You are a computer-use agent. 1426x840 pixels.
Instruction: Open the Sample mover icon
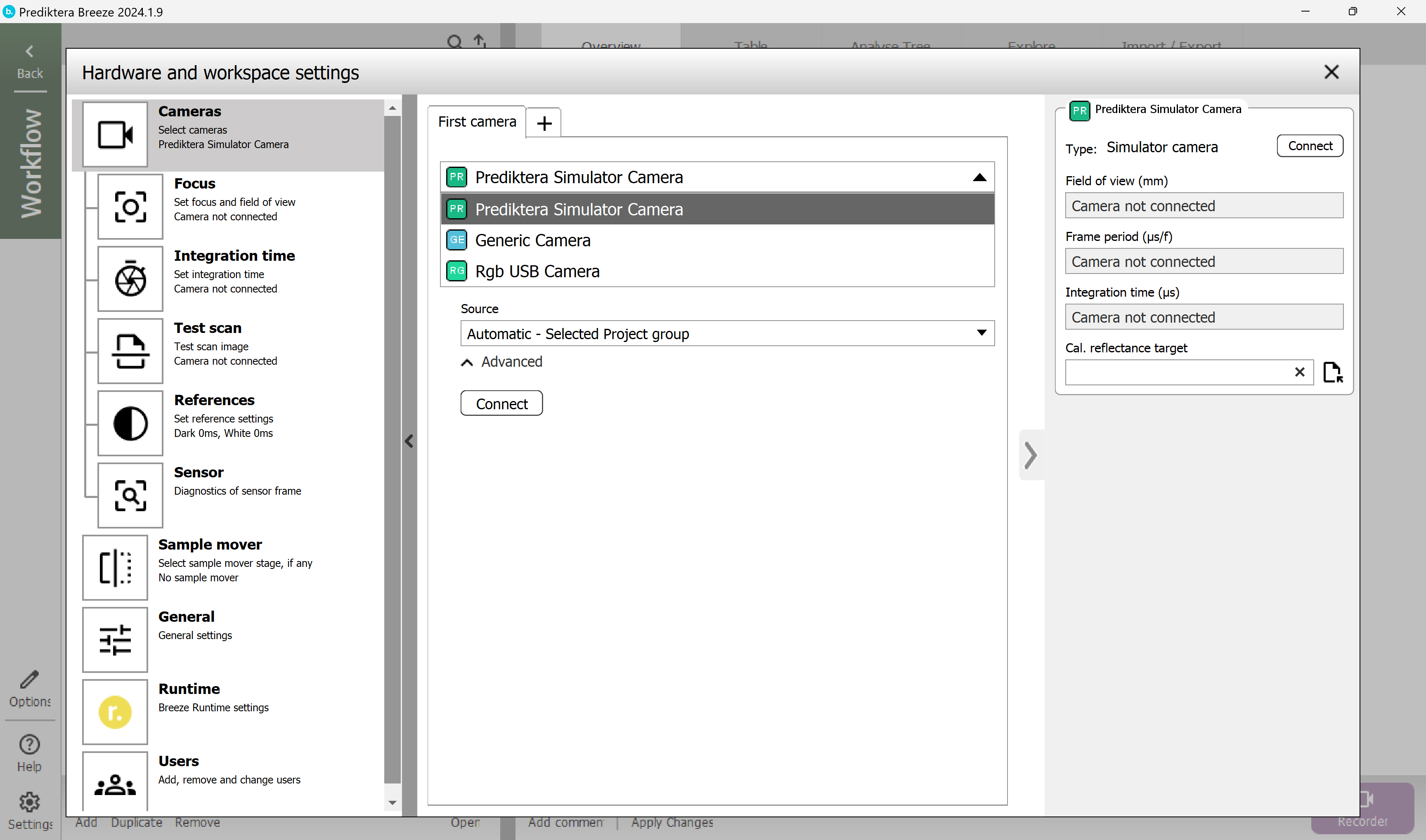tap(115, 567)
